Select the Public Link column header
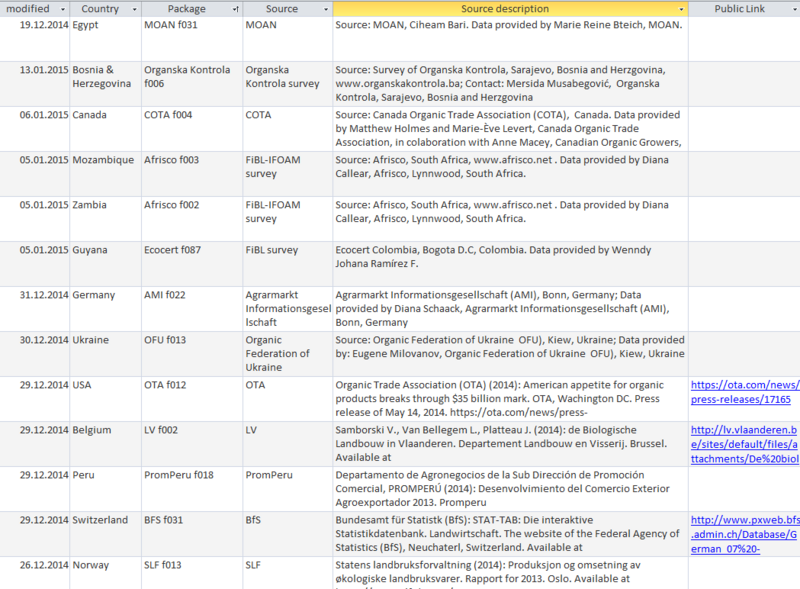 [744, 9]
